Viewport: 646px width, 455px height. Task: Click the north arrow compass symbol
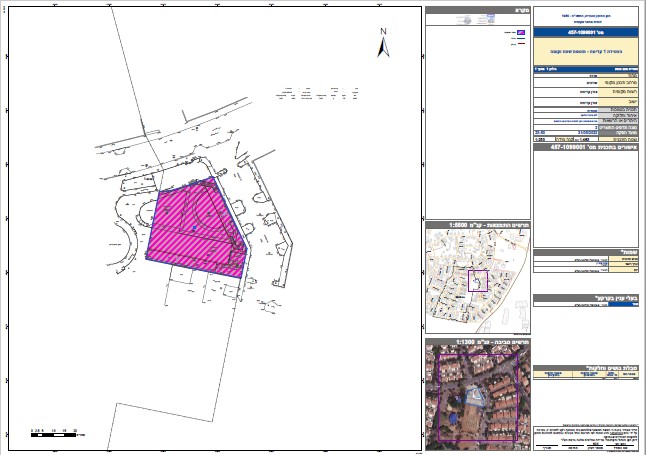381,45
